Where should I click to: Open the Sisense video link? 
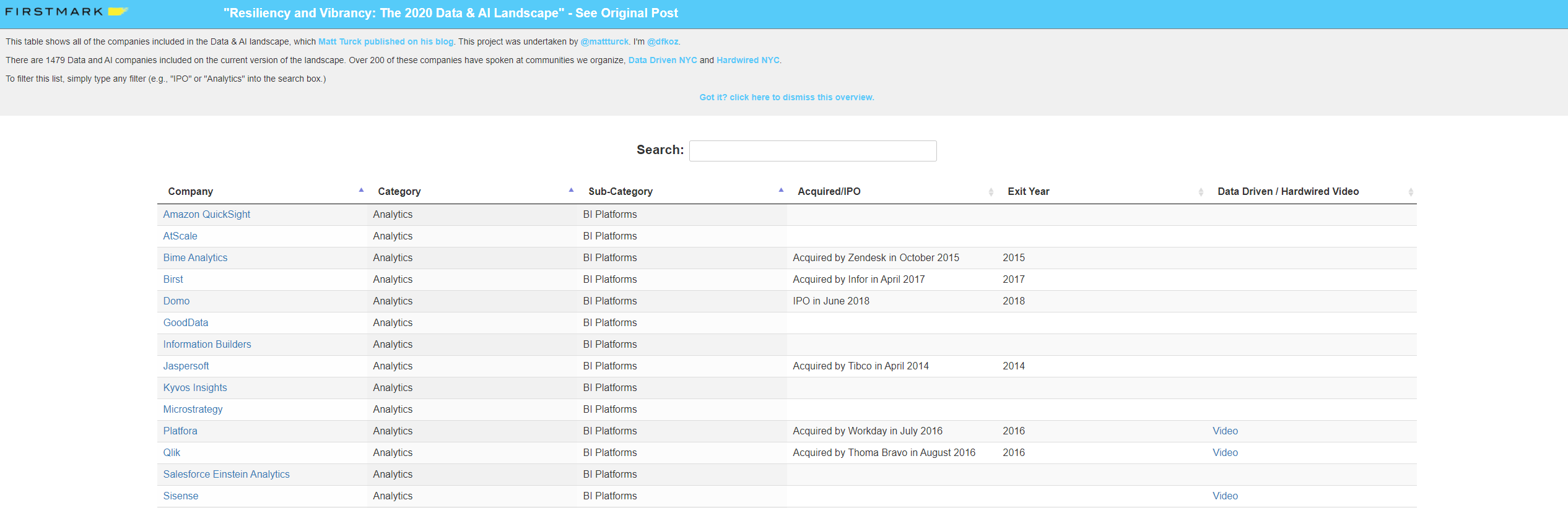click(1225, 496)
